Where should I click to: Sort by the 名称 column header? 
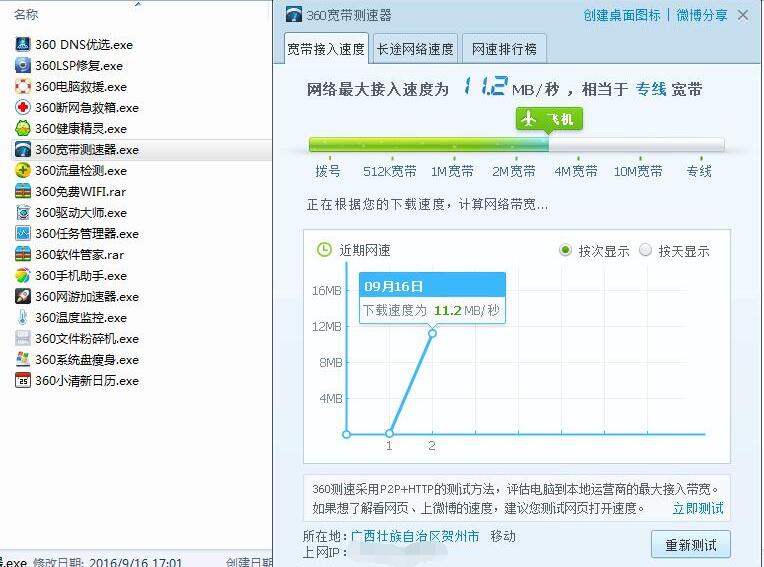click(26, 15)
